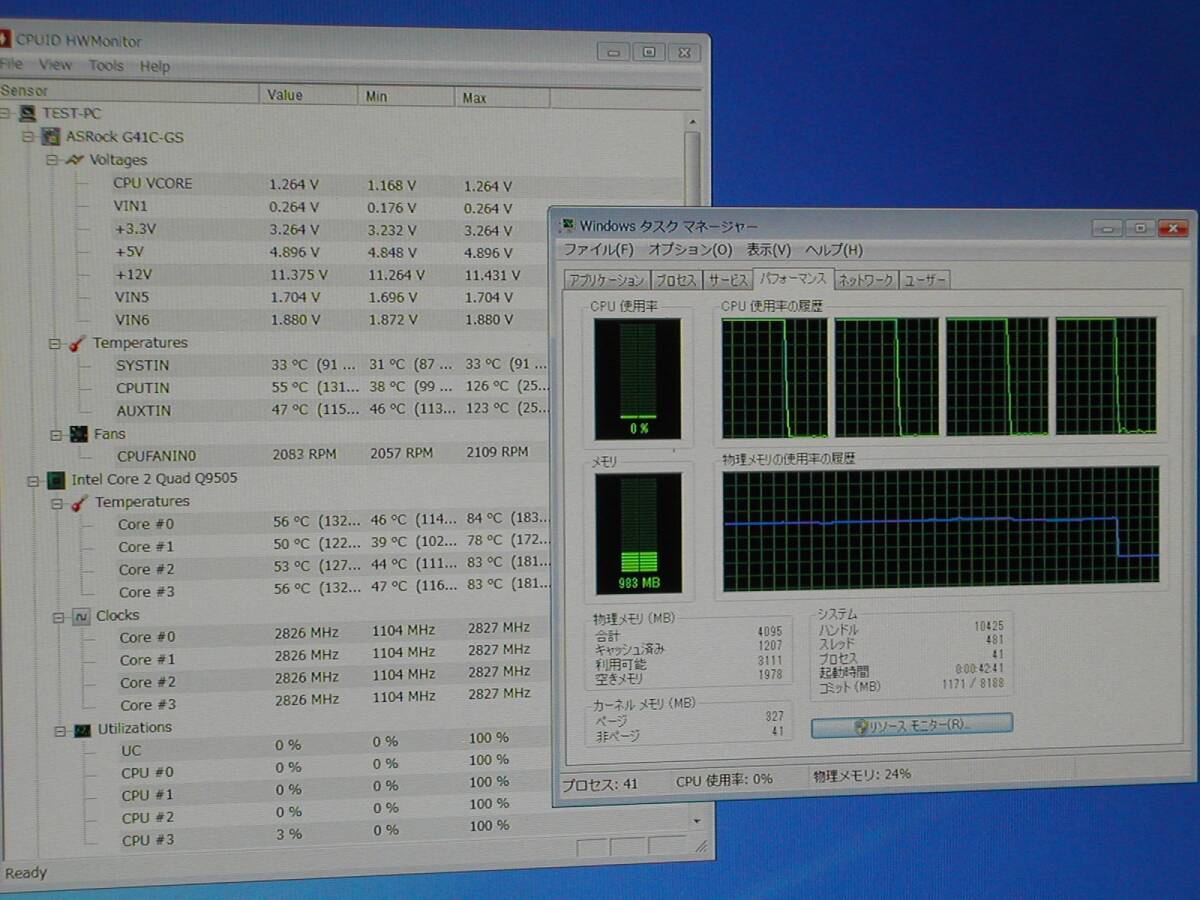Collapse the Fans group

pos(56,434)
